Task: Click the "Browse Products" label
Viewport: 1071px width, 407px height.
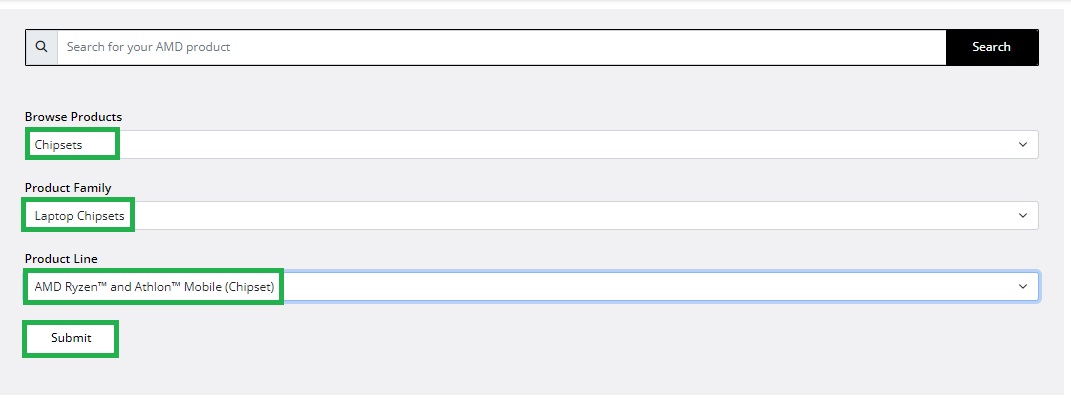Action: click(73, 117)
